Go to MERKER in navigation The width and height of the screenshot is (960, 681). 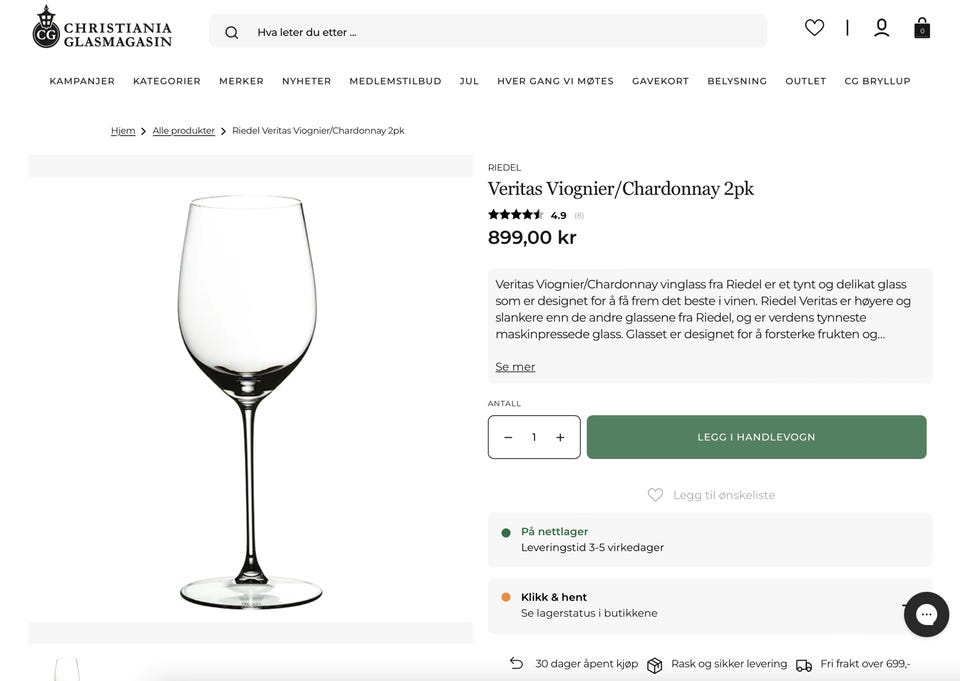(241, 81)
